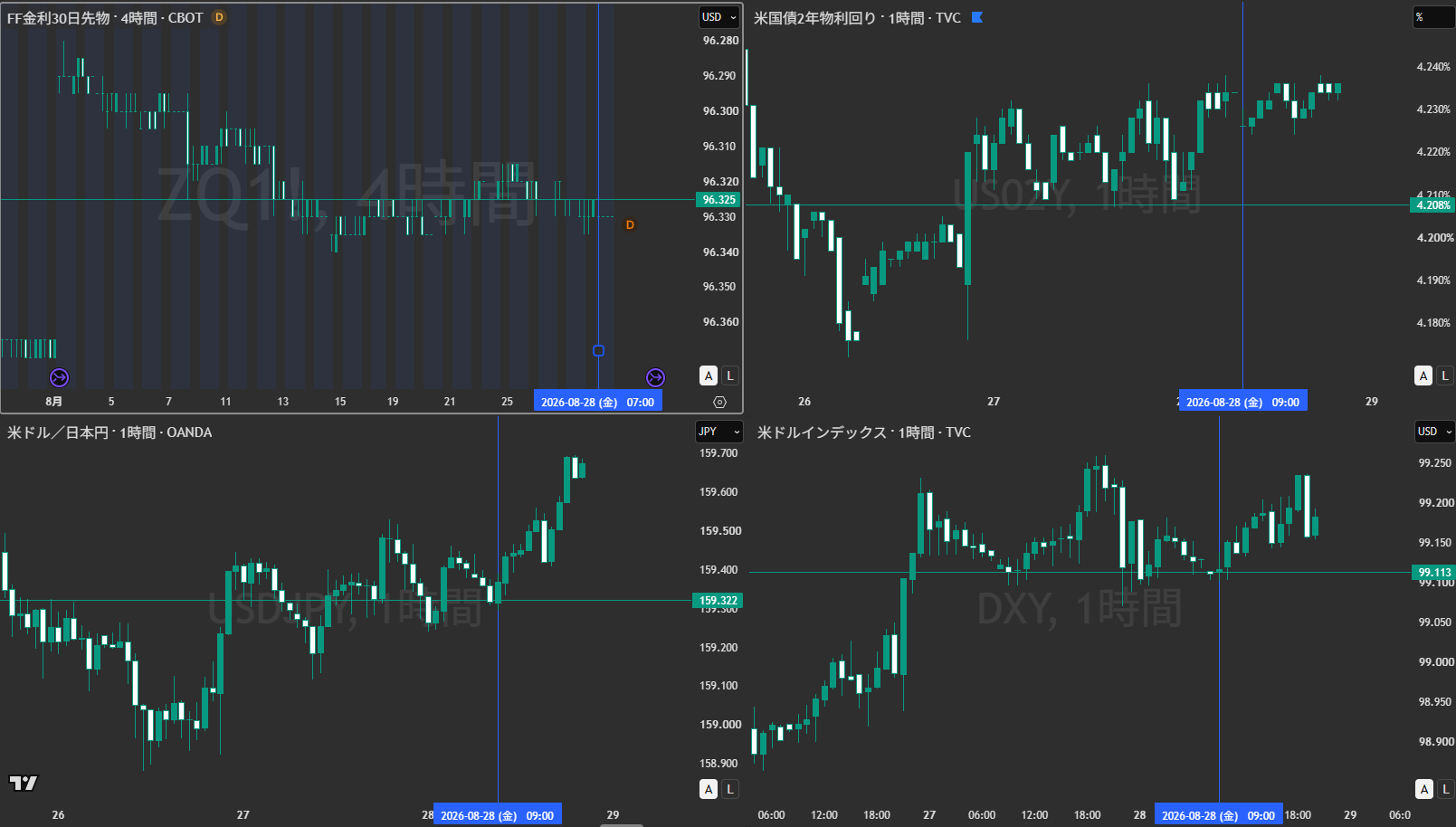Click the blue flag next to TVC
Image resolution: width=1456 pixels, height=827 pixels.
(x=976, y=17)
